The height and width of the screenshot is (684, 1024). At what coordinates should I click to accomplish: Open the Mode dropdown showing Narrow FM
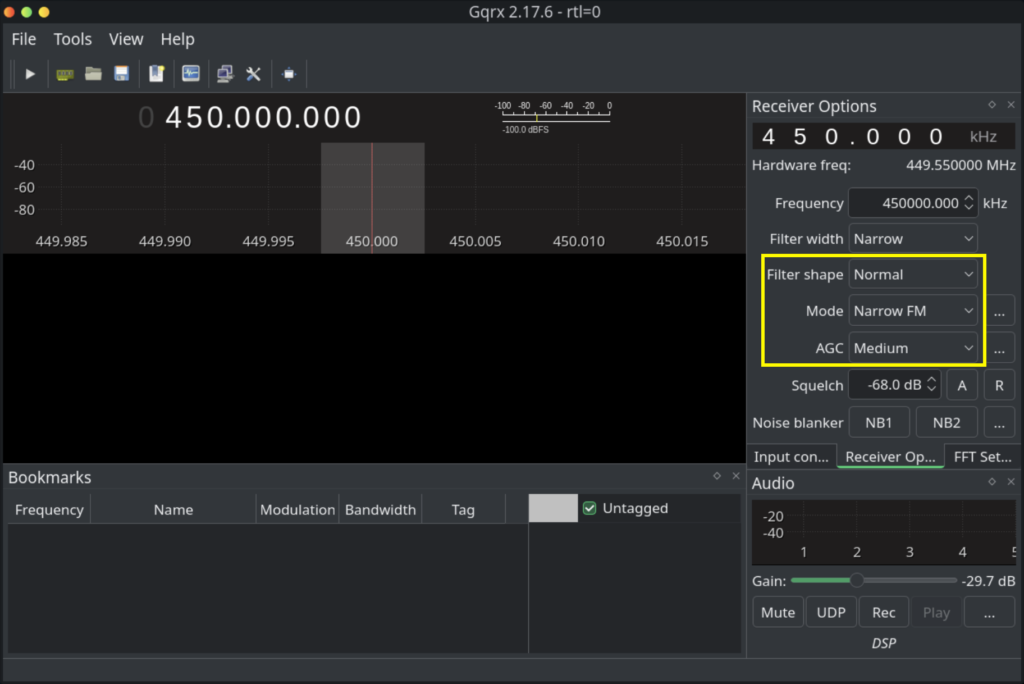pyautogui.click(x=913, y=312)
